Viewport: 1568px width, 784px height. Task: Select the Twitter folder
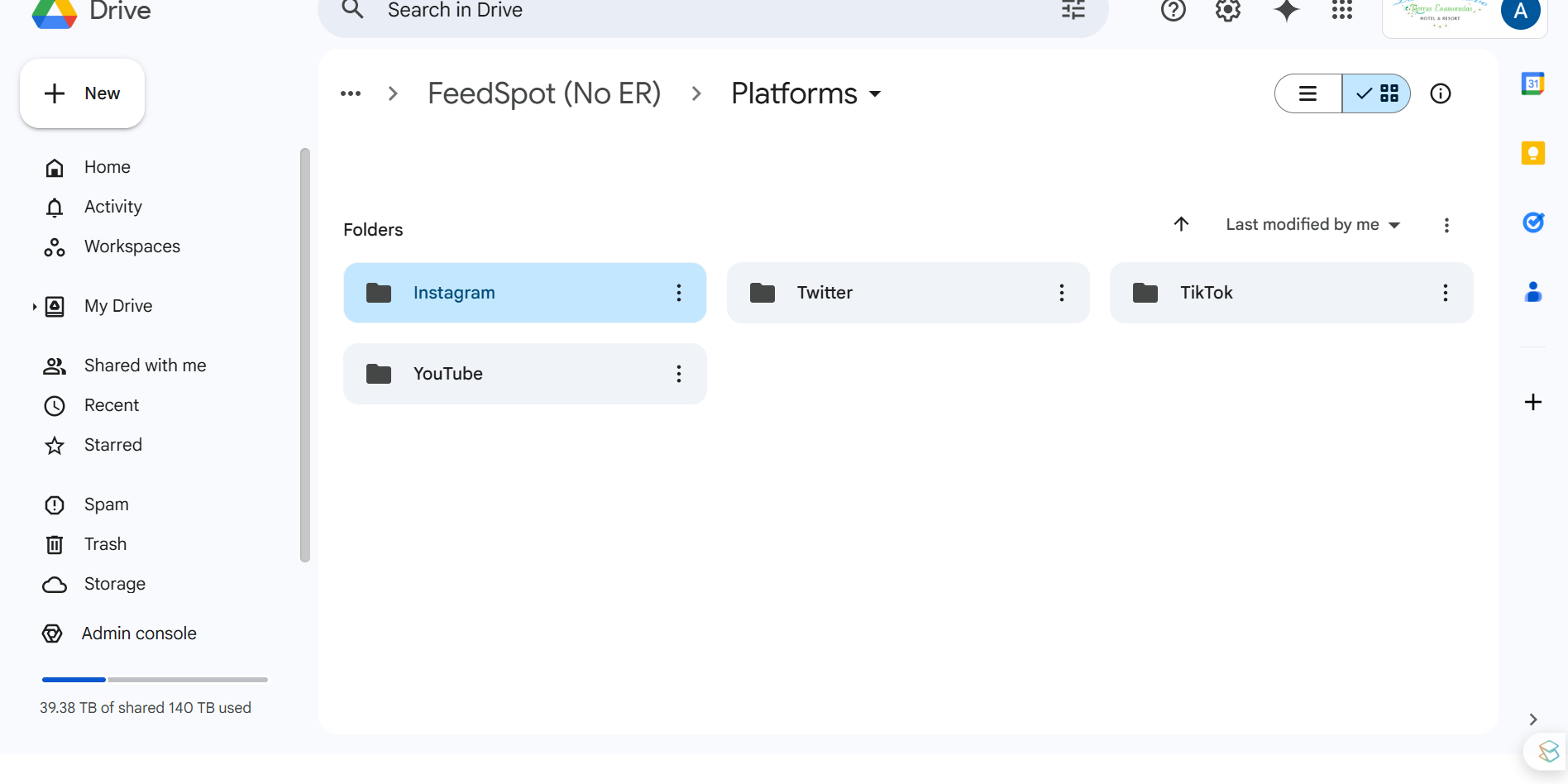point(908,293)
